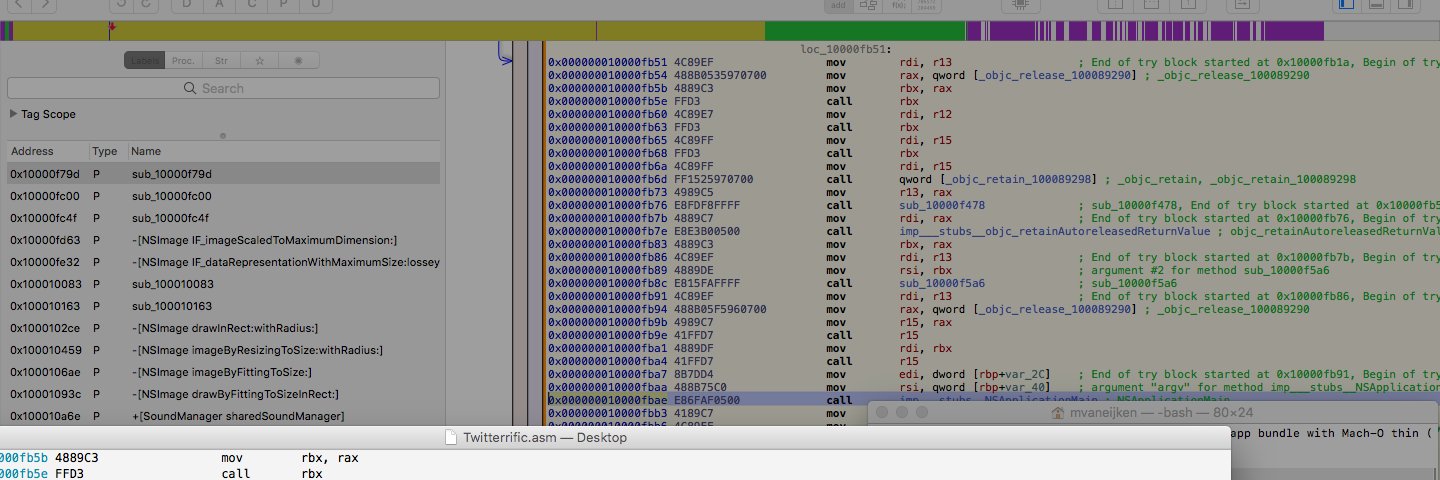1440x480 pixels.
Task: Select -[NSImage drawByFittingToSizeInRect:] row
Action: (223, 394)
